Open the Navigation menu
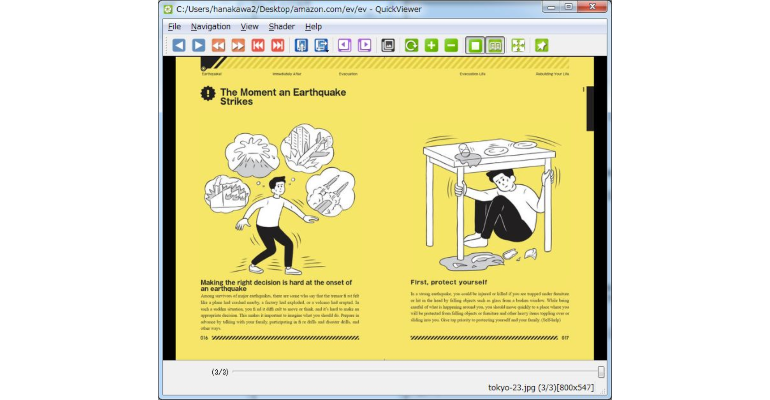770x400 pixels. point(211,27)
